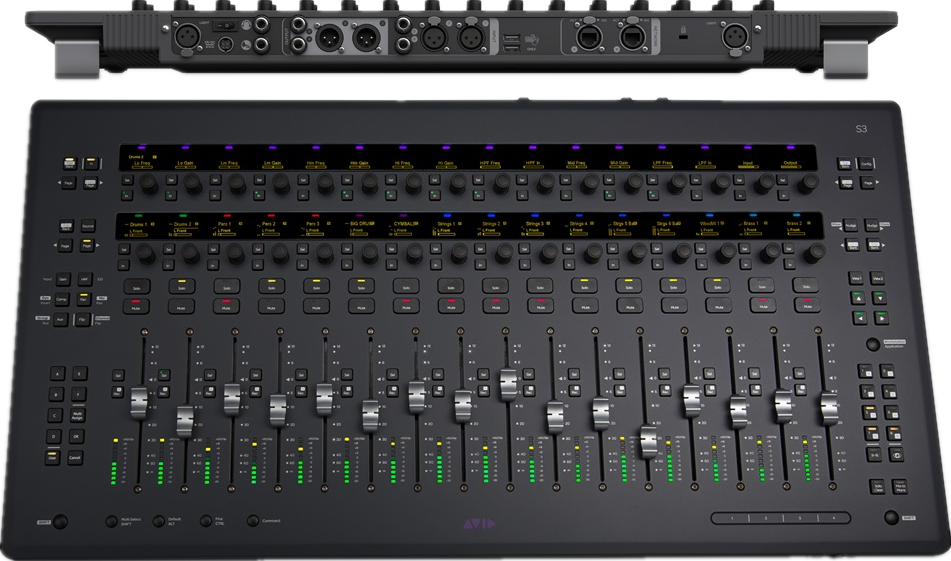Tap the left arrow navigation button below View 1
Image resolution: width=951 pixels, height=561 pixels.
859,318
